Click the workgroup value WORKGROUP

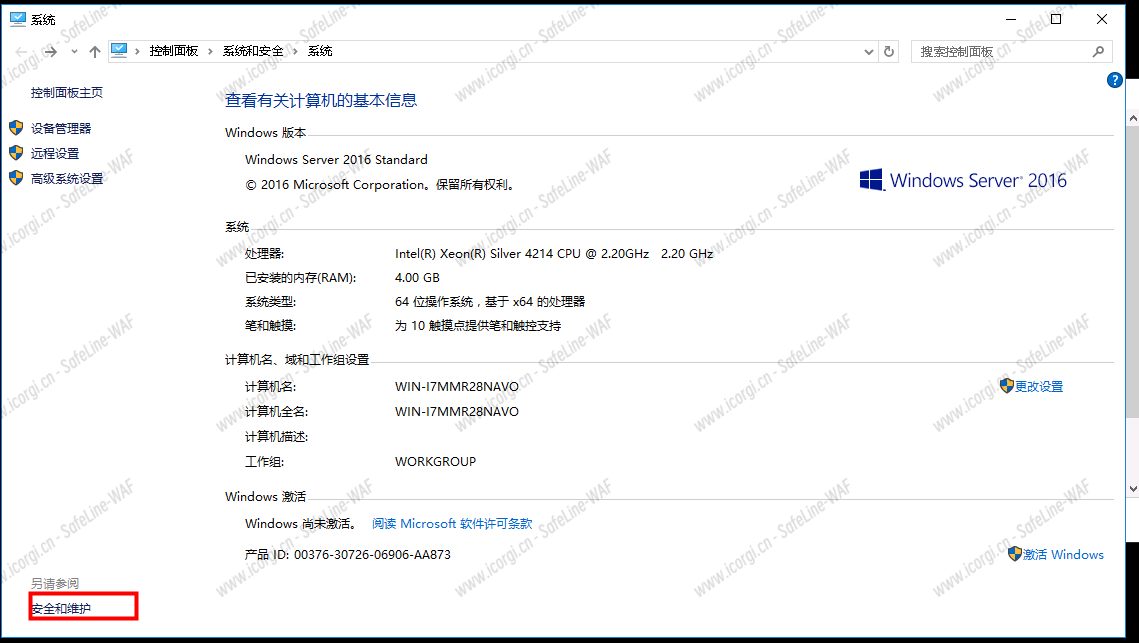click(x=436, y=461)
